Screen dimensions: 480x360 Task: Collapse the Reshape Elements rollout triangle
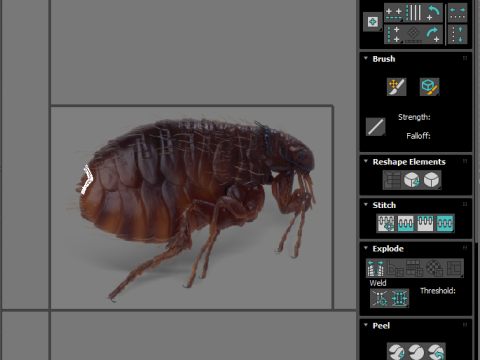pyautogui.click(x=366, y=161)
